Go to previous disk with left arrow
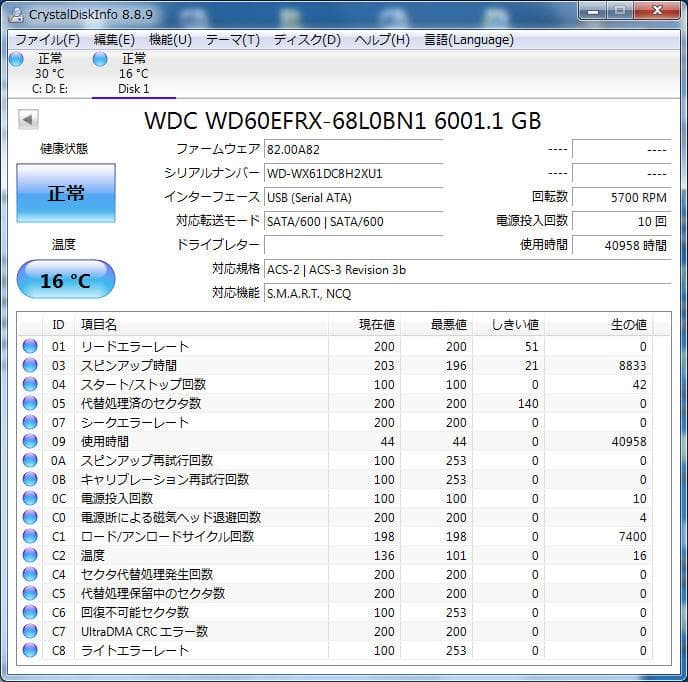Screen dimensions: 688x682 coord(28,119)
